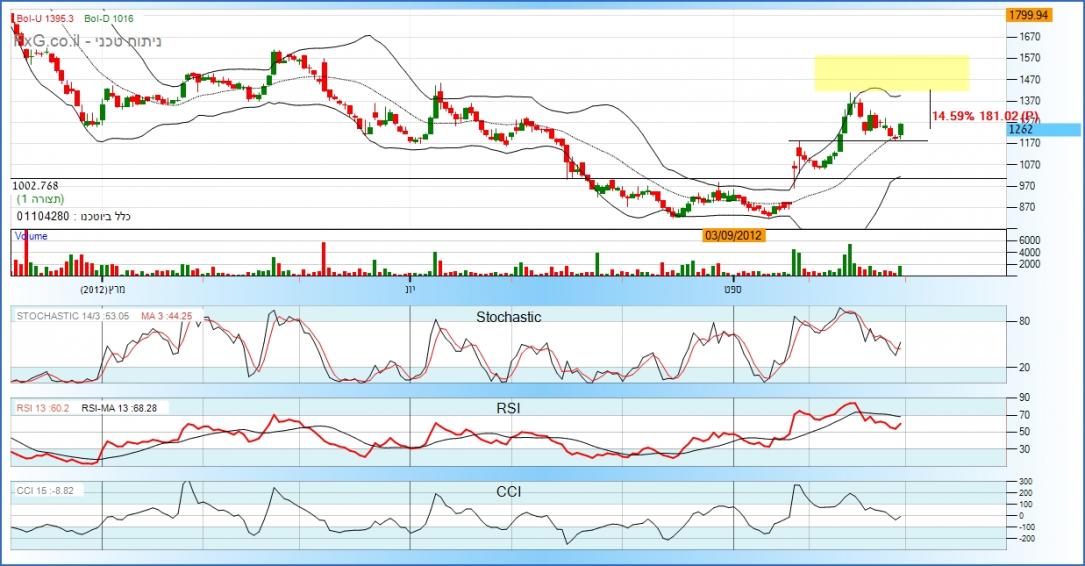Screen dimensions: 1085x566
Task: Click the Stochastic panel title
Action: [x=508, y=317]
